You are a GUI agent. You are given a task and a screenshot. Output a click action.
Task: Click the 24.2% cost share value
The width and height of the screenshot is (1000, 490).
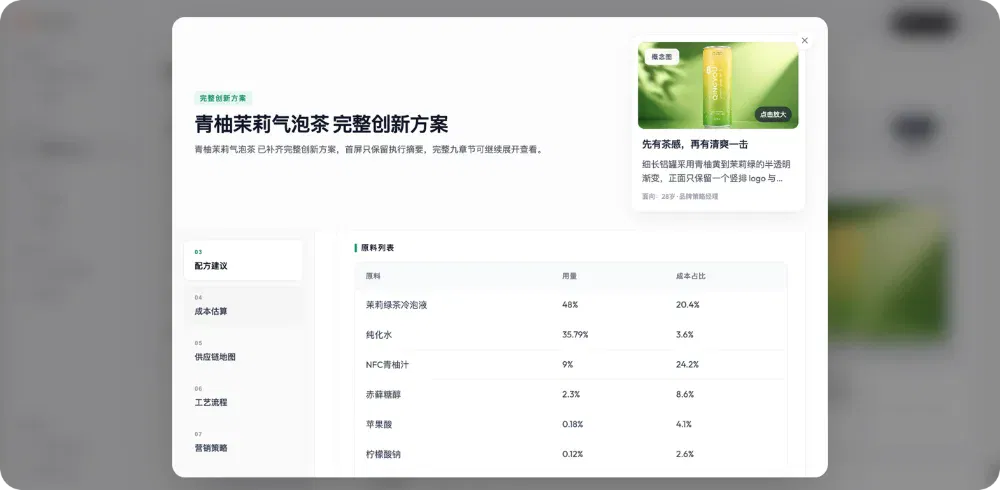[x=688, y=365]
